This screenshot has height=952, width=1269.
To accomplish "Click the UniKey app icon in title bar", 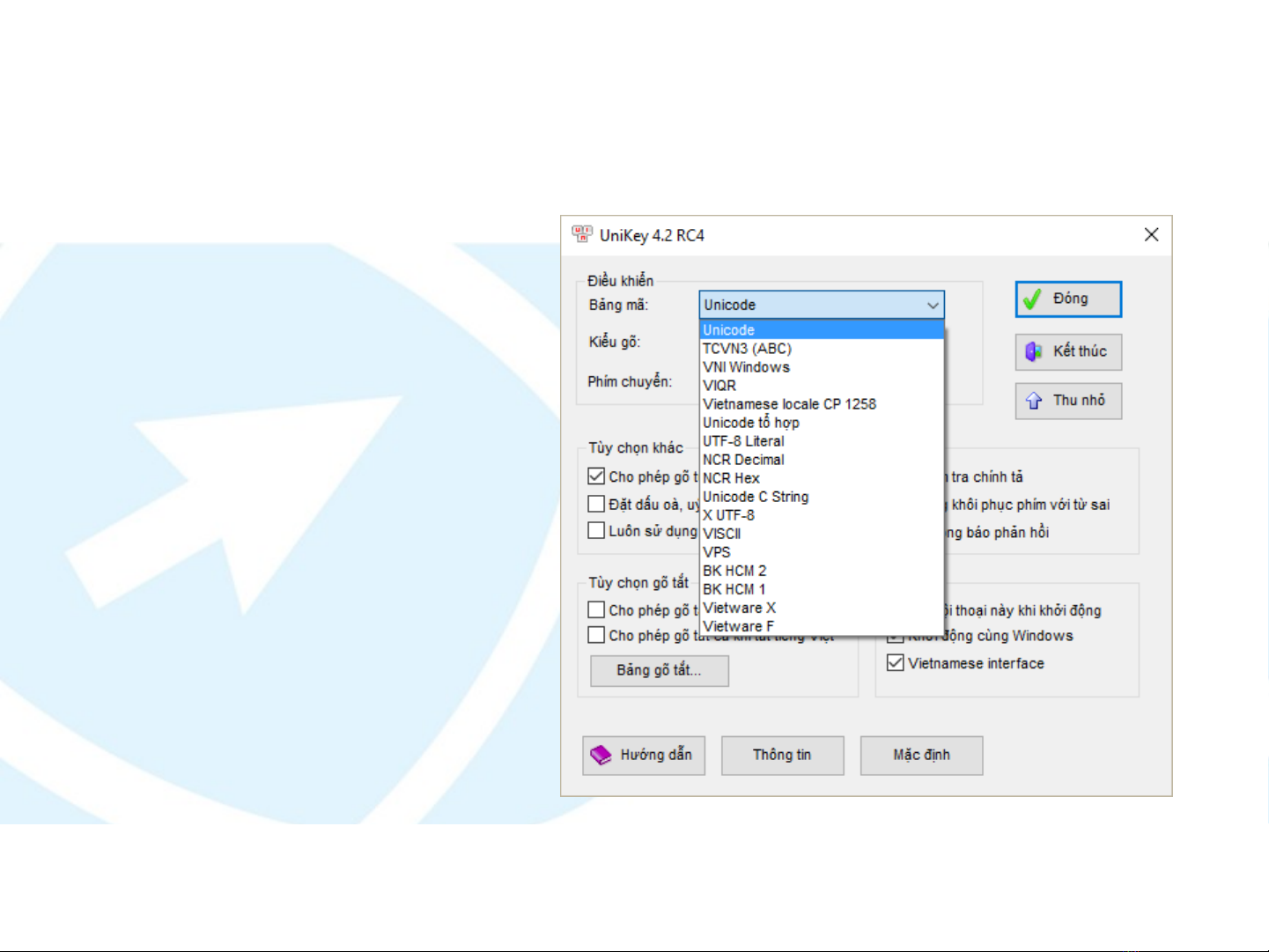I will click(x=582, y=234).
